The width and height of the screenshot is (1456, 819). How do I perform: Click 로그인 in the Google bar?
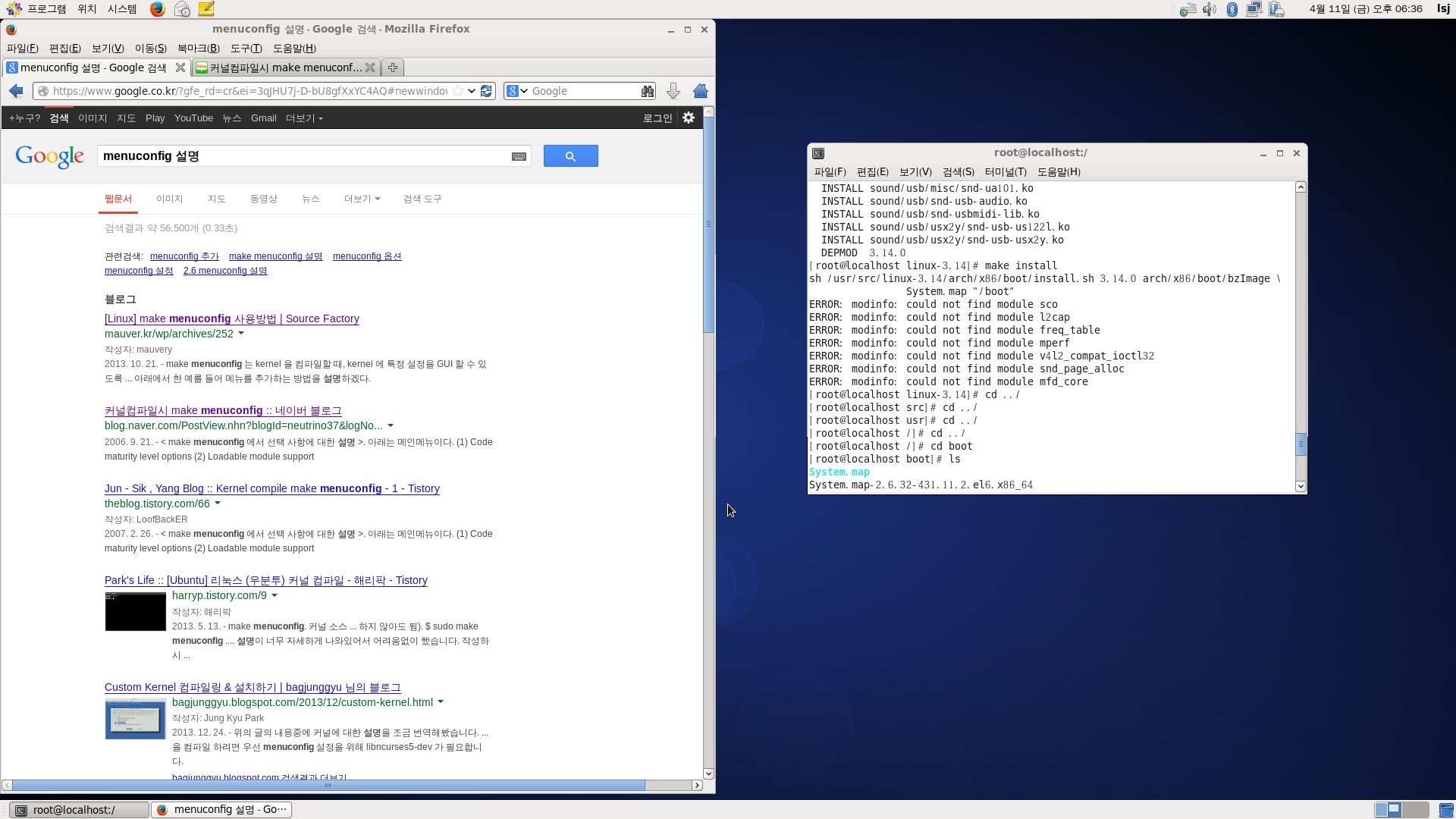tap(657, 118)
